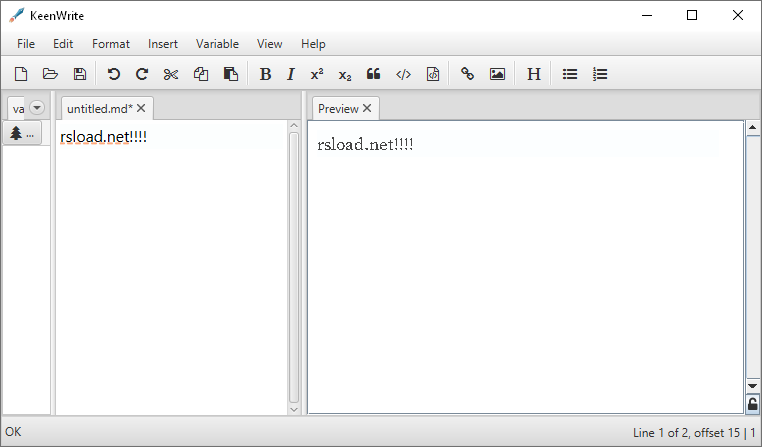Insert a hyperlink
This screenshot has width=762, height=447.
[x=468, y=74]
